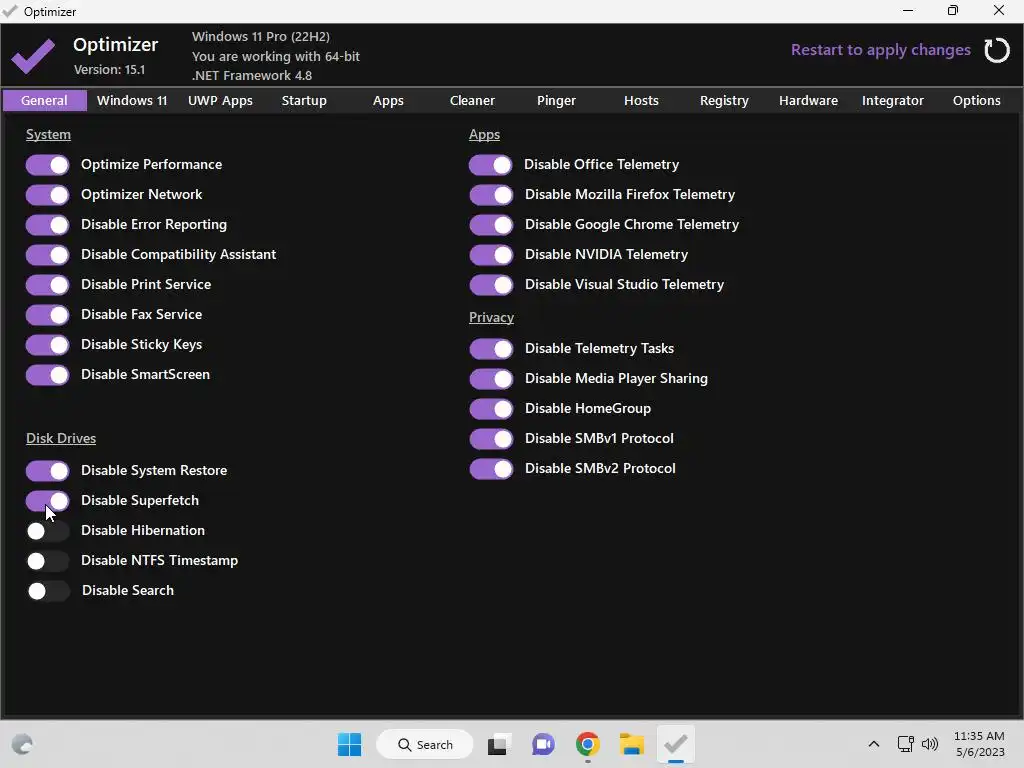Select the General tab
Image resolution: width=1024 pixels, height=768 pixels.
[x=44, y=101]
